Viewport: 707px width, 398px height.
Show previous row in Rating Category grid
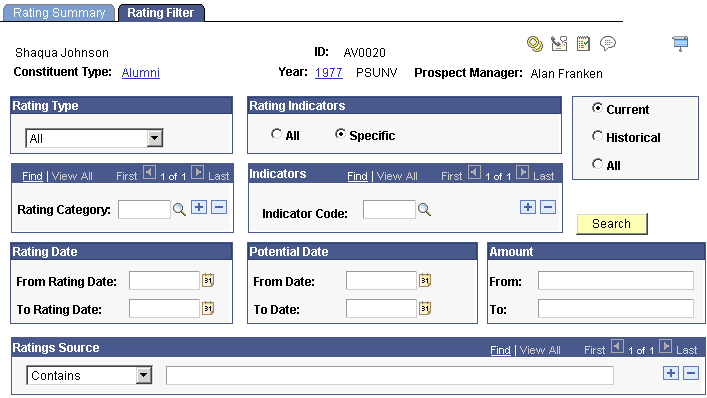point(149,173)
